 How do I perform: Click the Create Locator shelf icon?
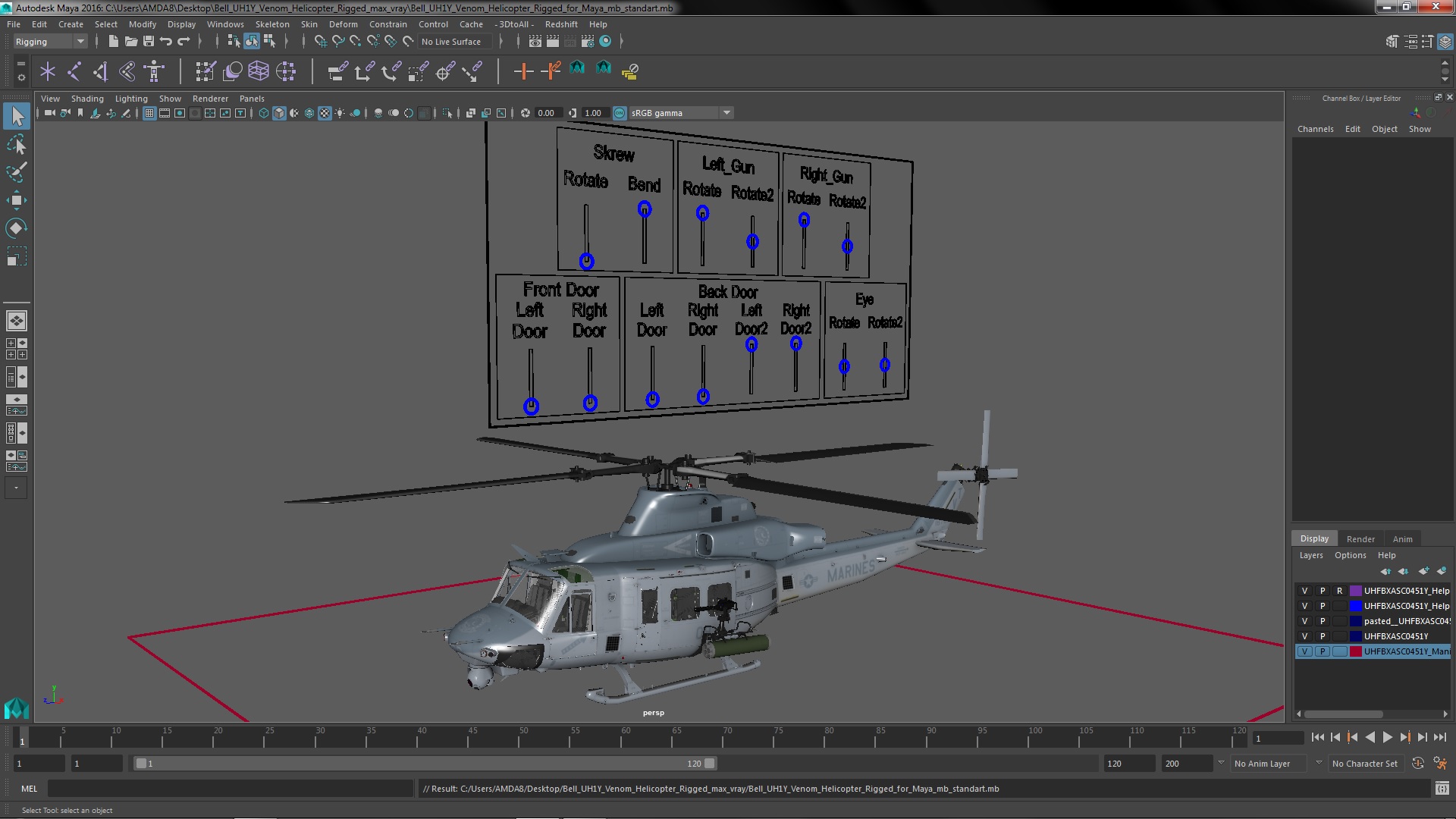click(x=48, y=71)
